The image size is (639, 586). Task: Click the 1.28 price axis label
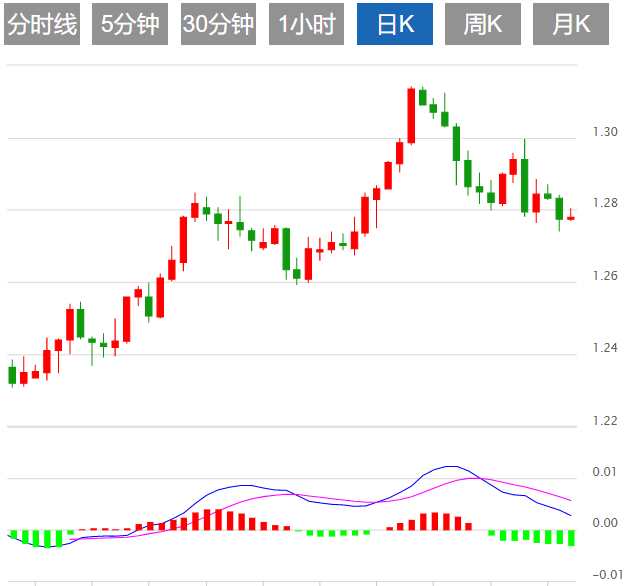(604, 204)
